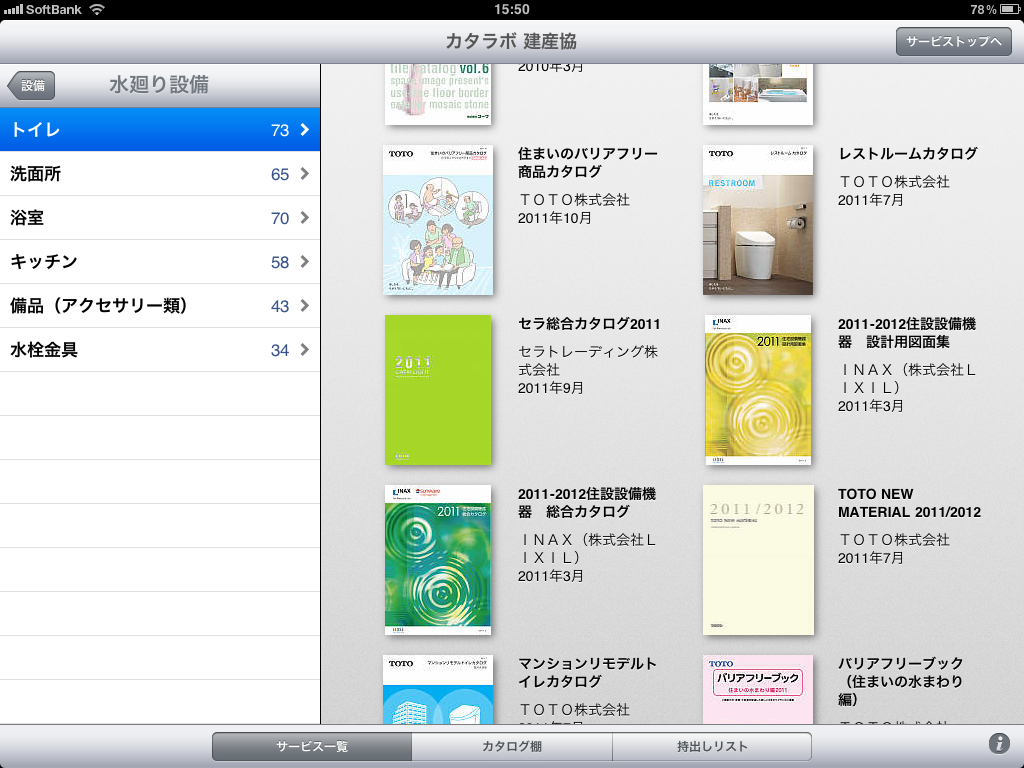Tap the battery status icon
1024x768 pixels.
point(1010,9)
